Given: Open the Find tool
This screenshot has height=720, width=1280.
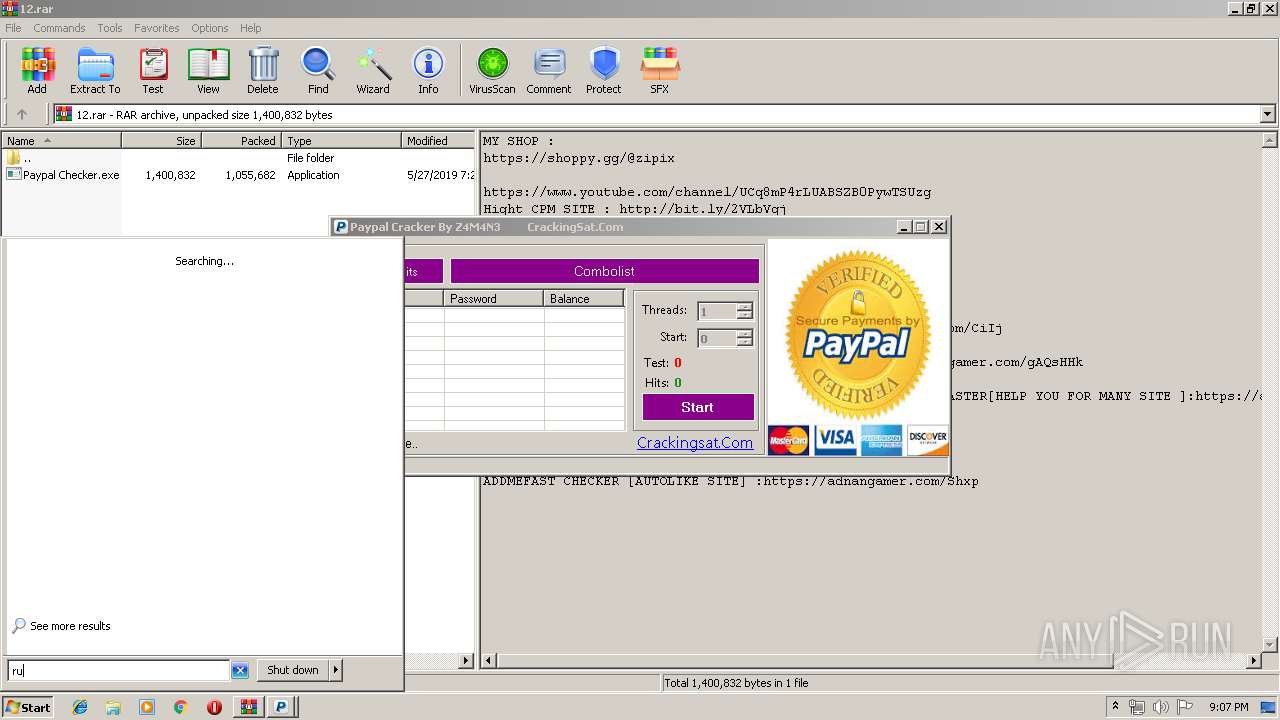Looking at the screenshot, I should click(318, 71).
